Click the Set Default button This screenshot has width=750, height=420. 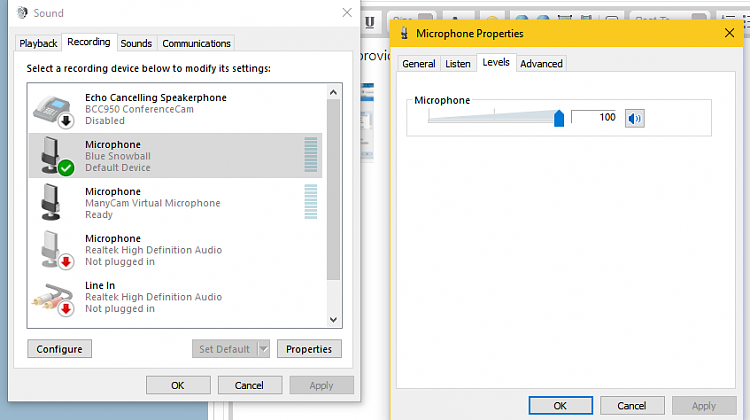(x=224, y=349)
